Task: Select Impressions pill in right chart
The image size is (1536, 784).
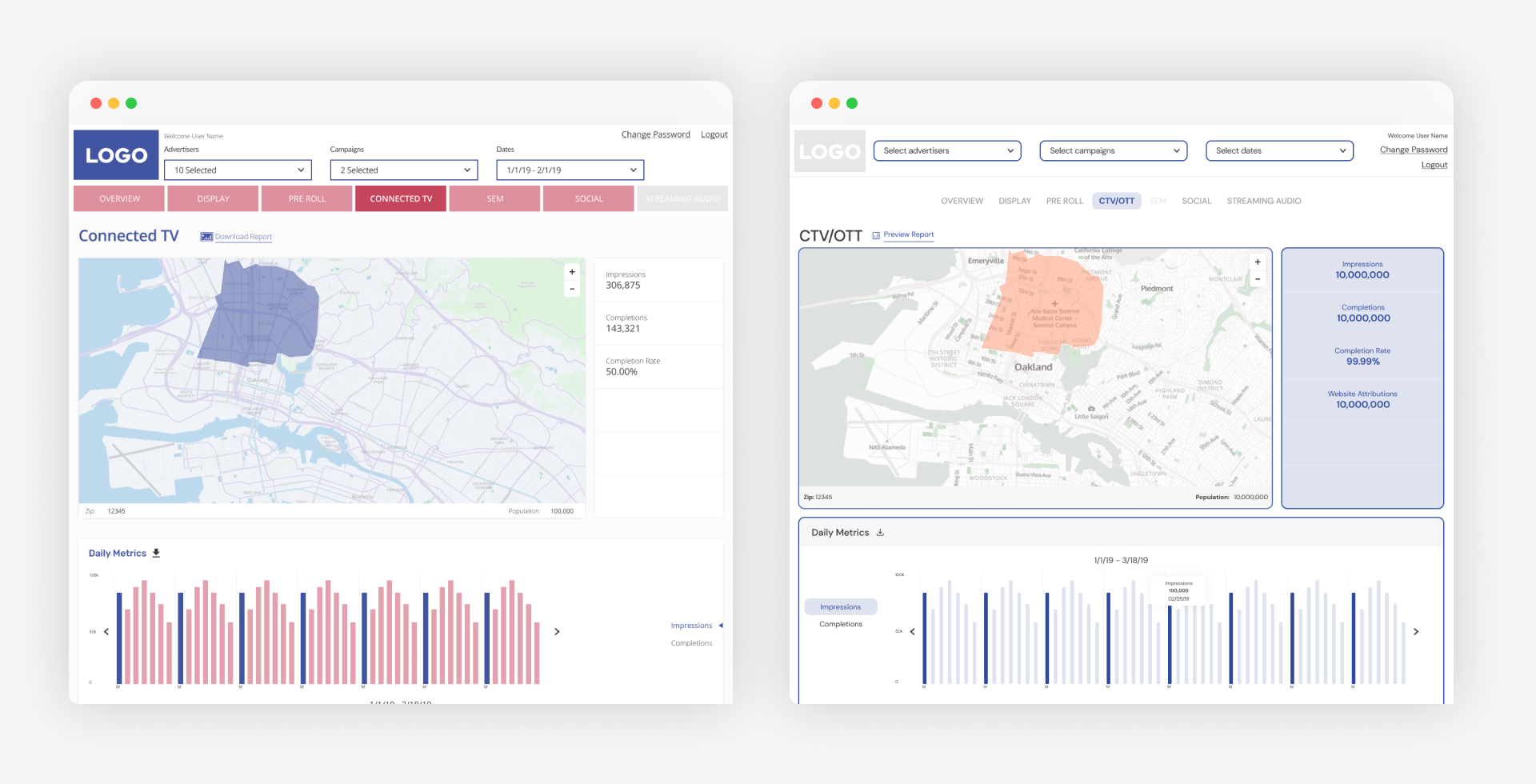Action: (x=841, y=607)
